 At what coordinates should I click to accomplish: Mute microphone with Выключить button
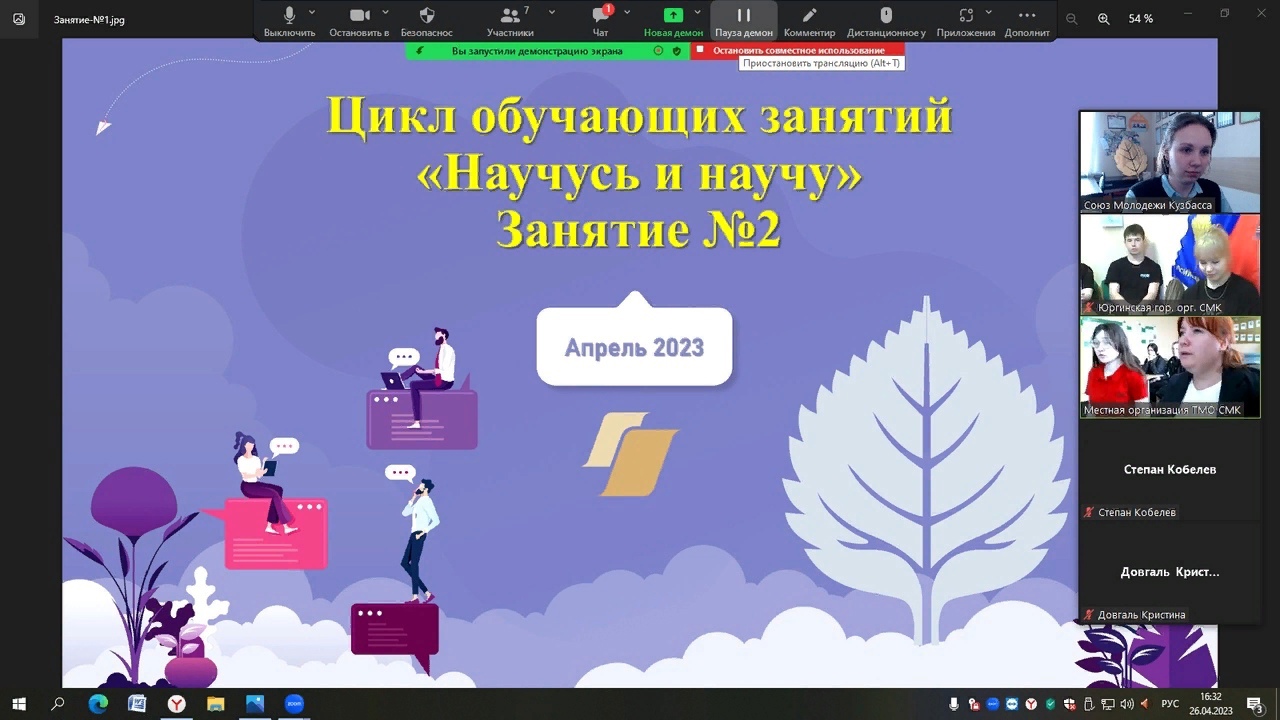(289, 22)
